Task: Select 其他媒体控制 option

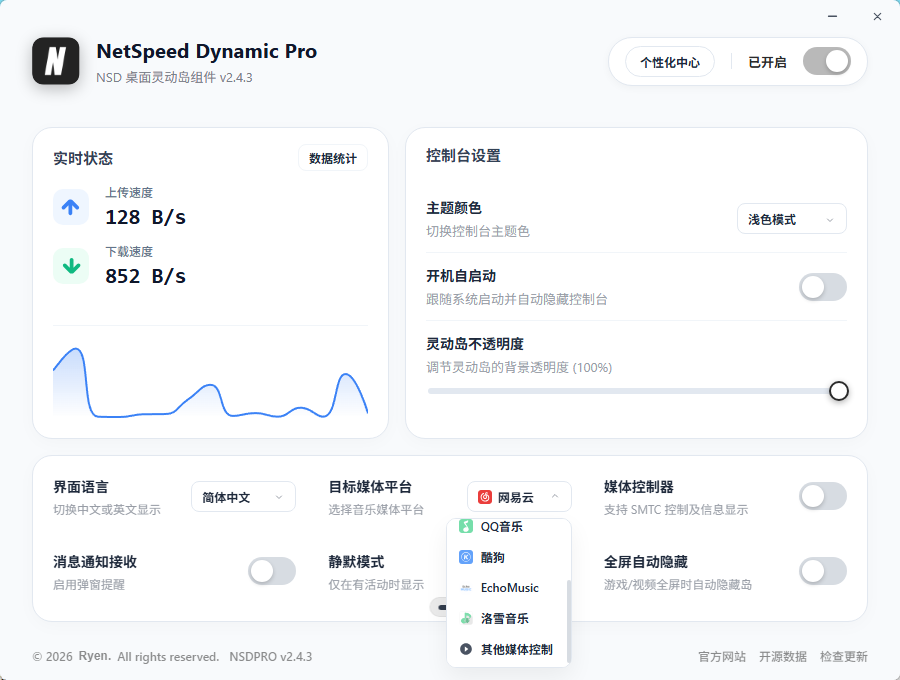Action: [x=507, y=649]
